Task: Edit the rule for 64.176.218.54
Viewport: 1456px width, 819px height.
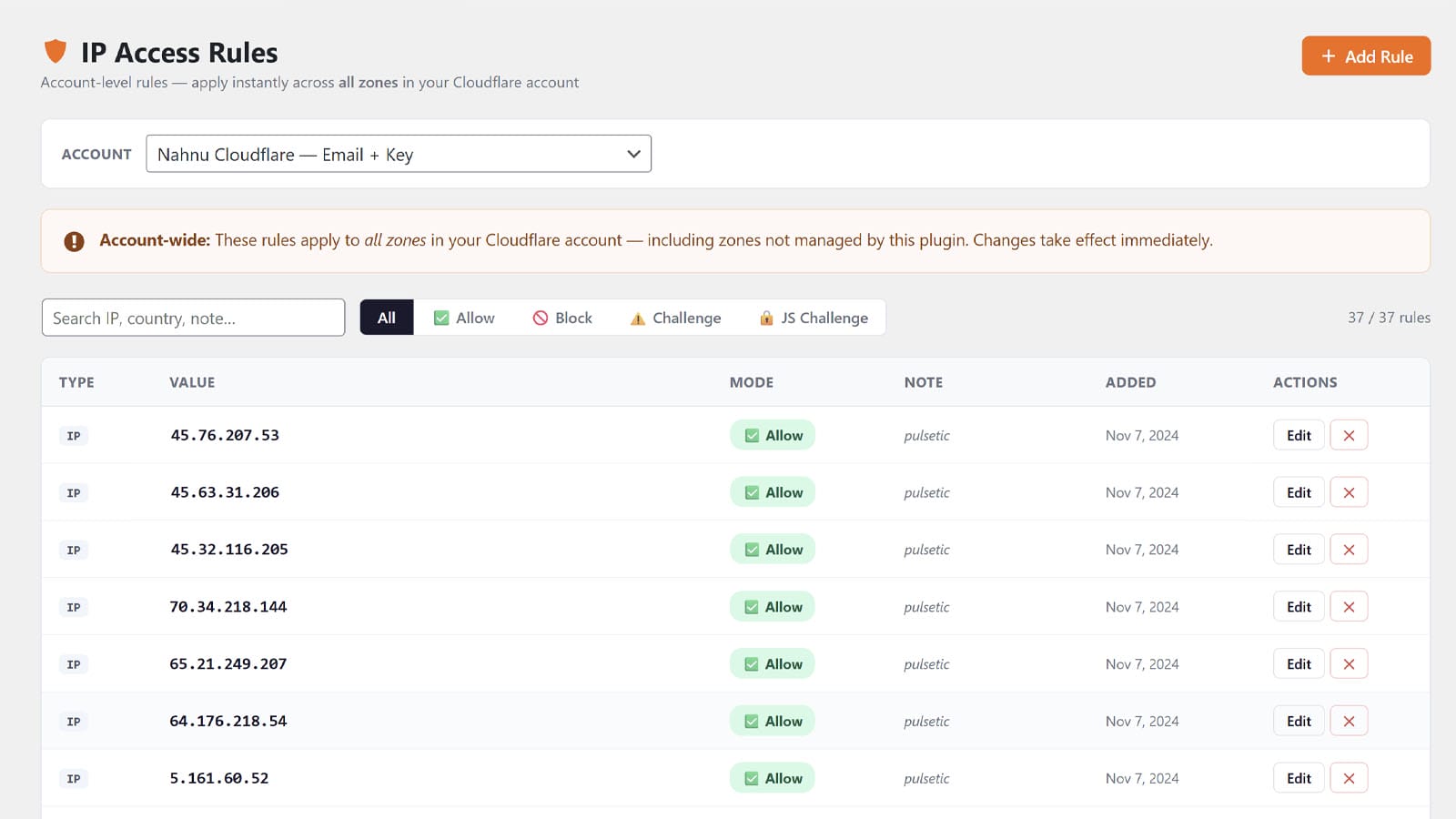Action: pyautogui.click(x=1299, y=721)
